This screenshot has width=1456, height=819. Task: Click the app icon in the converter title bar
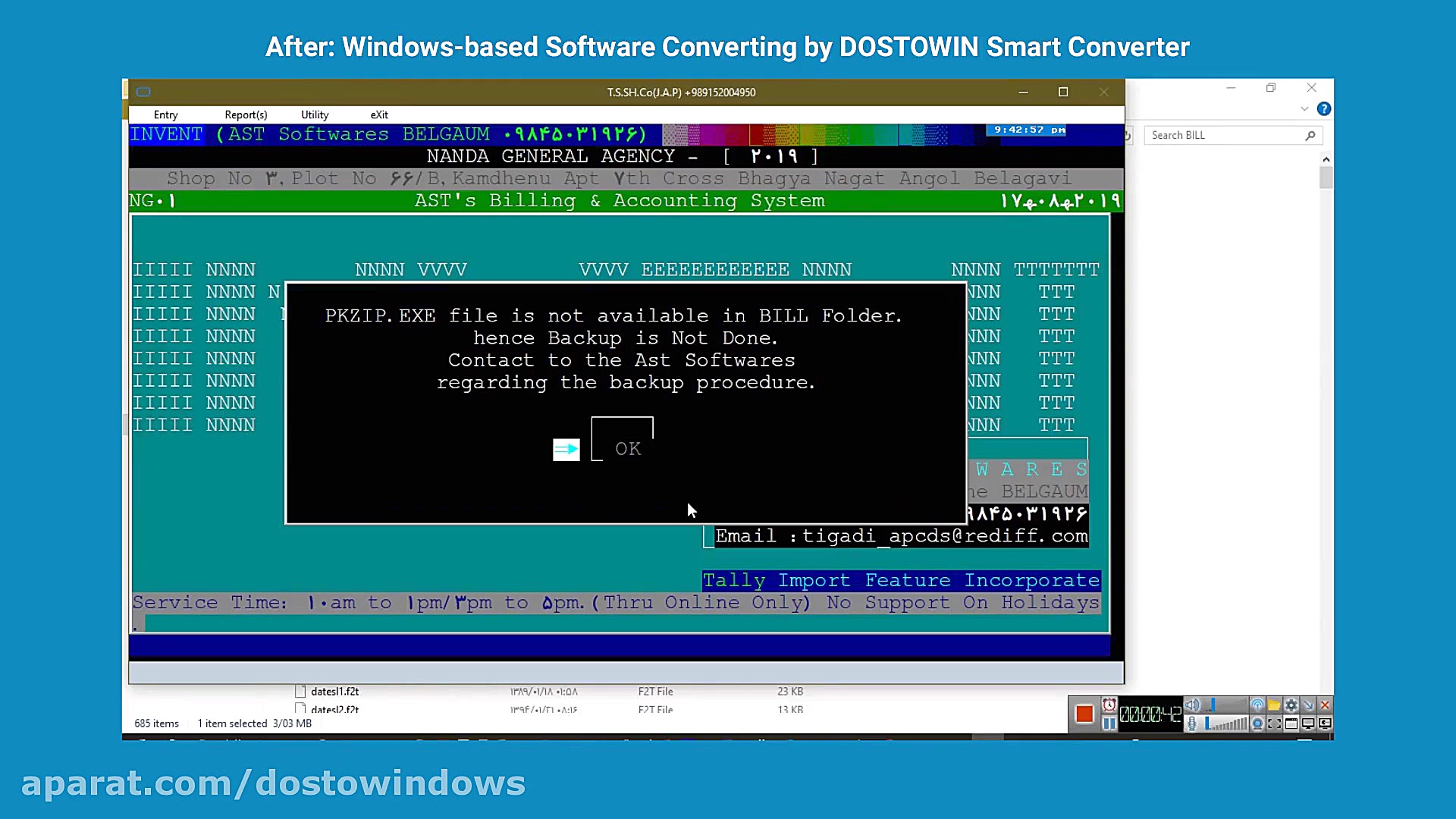point(143,92)
